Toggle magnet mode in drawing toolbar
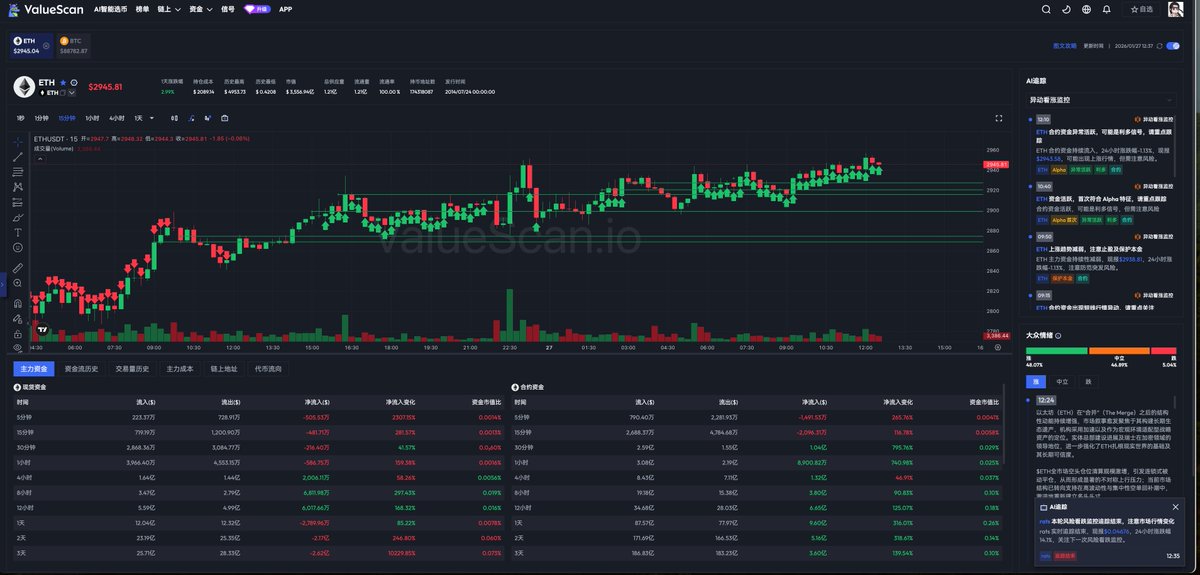The width and height of the screenshot is (1200, 575). pos(18,302)
